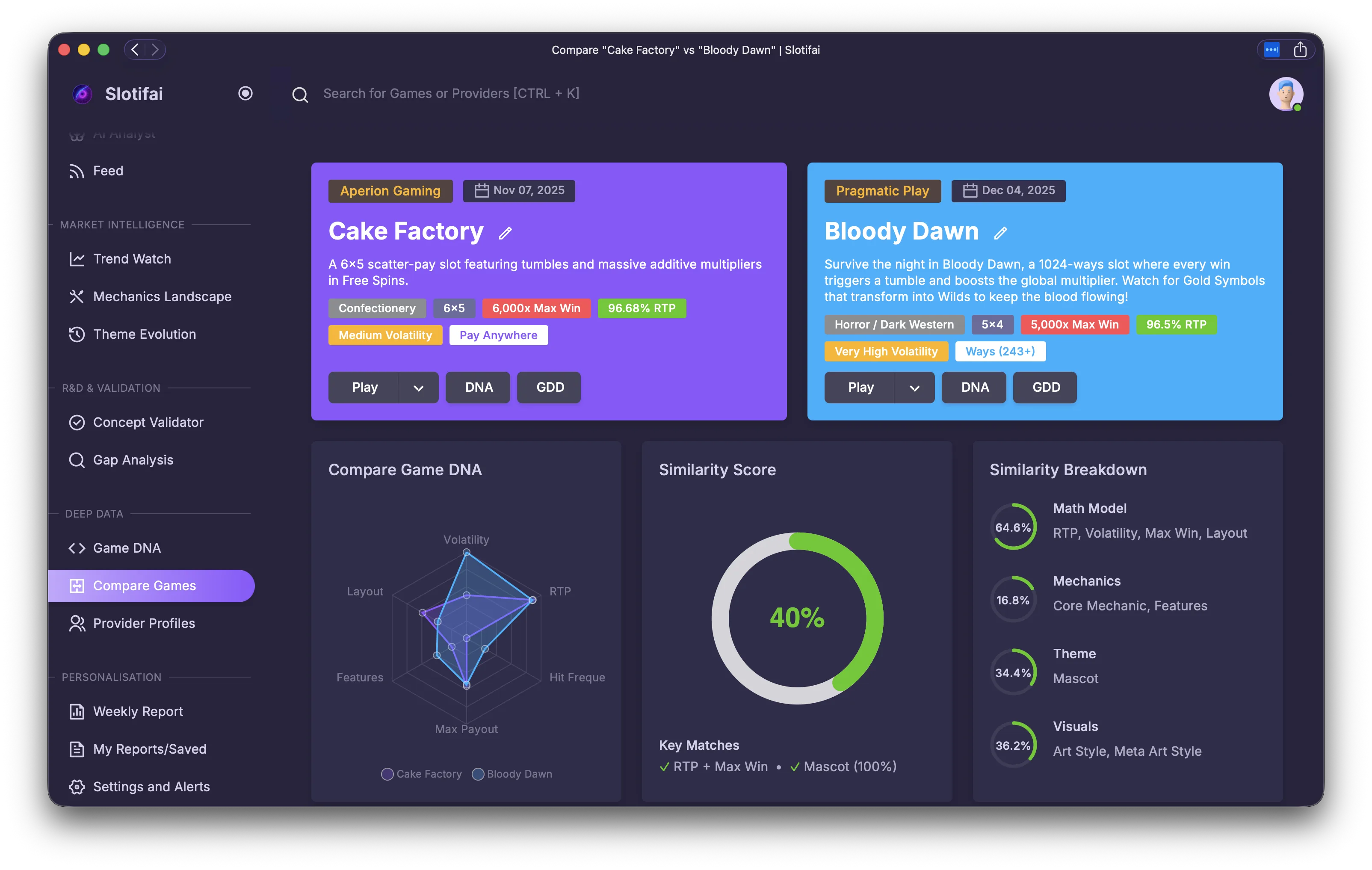Image resolution: width=1372 pixels, height=870 pixels.
Task: Toggle the sidebar pin radio icon
Action: pos(245,93)
